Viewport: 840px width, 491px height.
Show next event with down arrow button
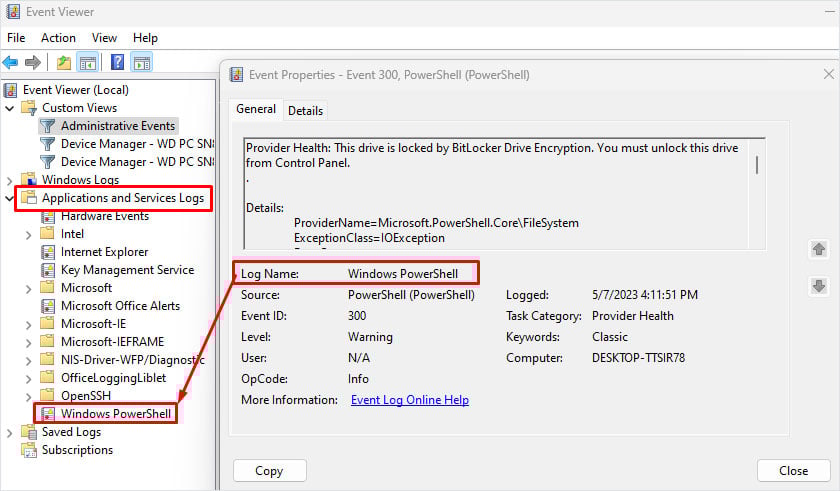click(x=819, y=286)
